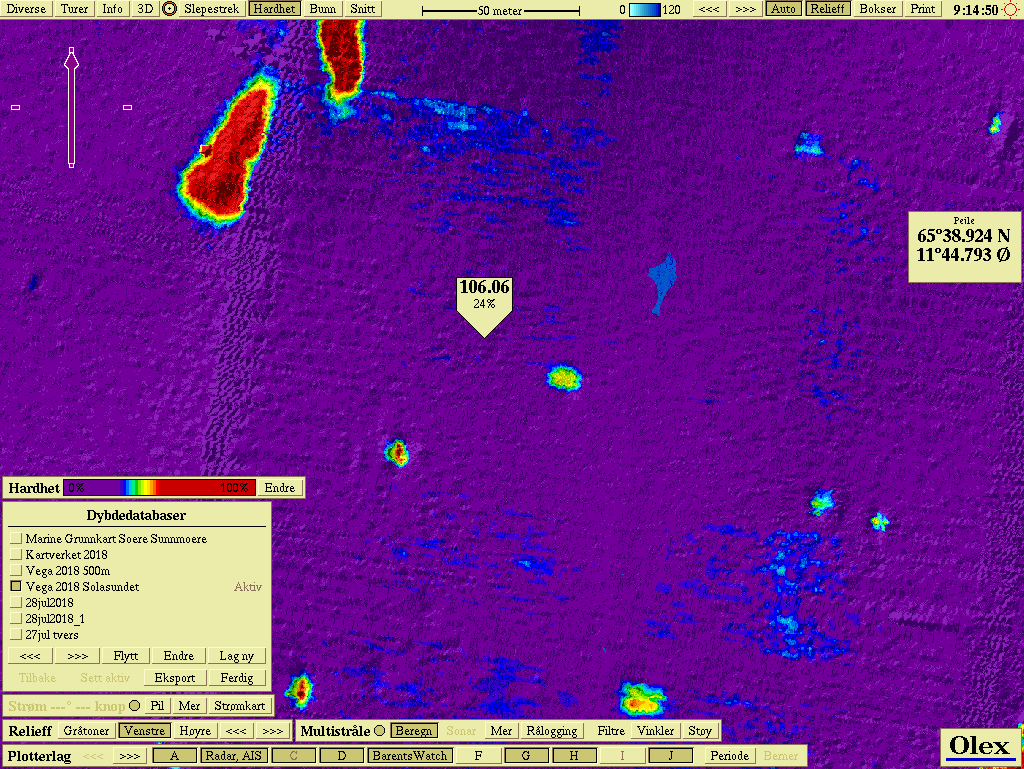This screenshot has width=1024, height=769.
Task: Click the Strøm round indicator
Action: click(135, 706)
